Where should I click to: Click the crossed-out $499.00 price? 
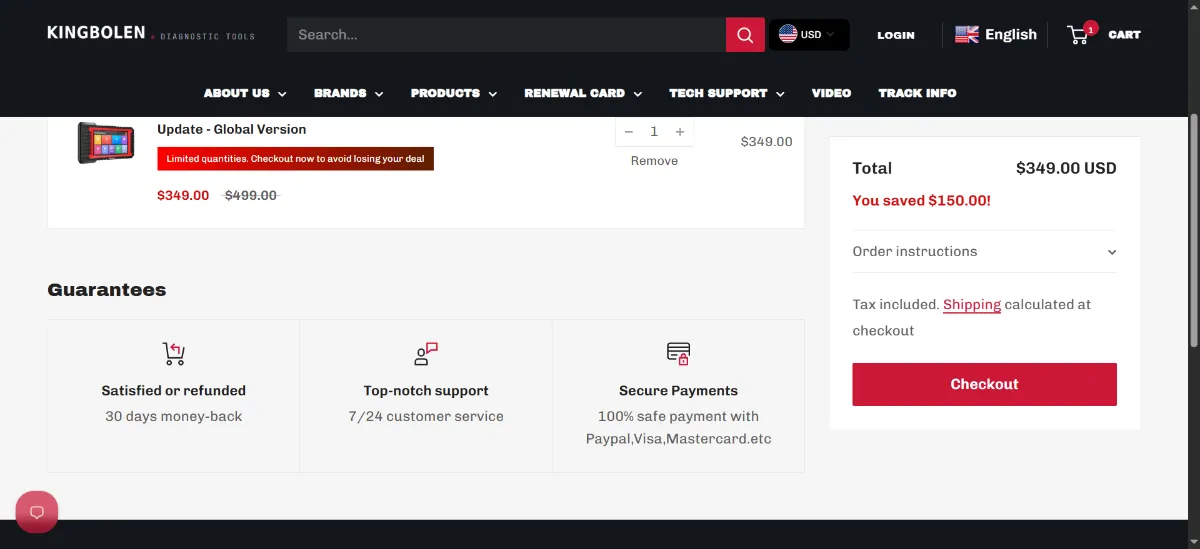coord(251,196)
